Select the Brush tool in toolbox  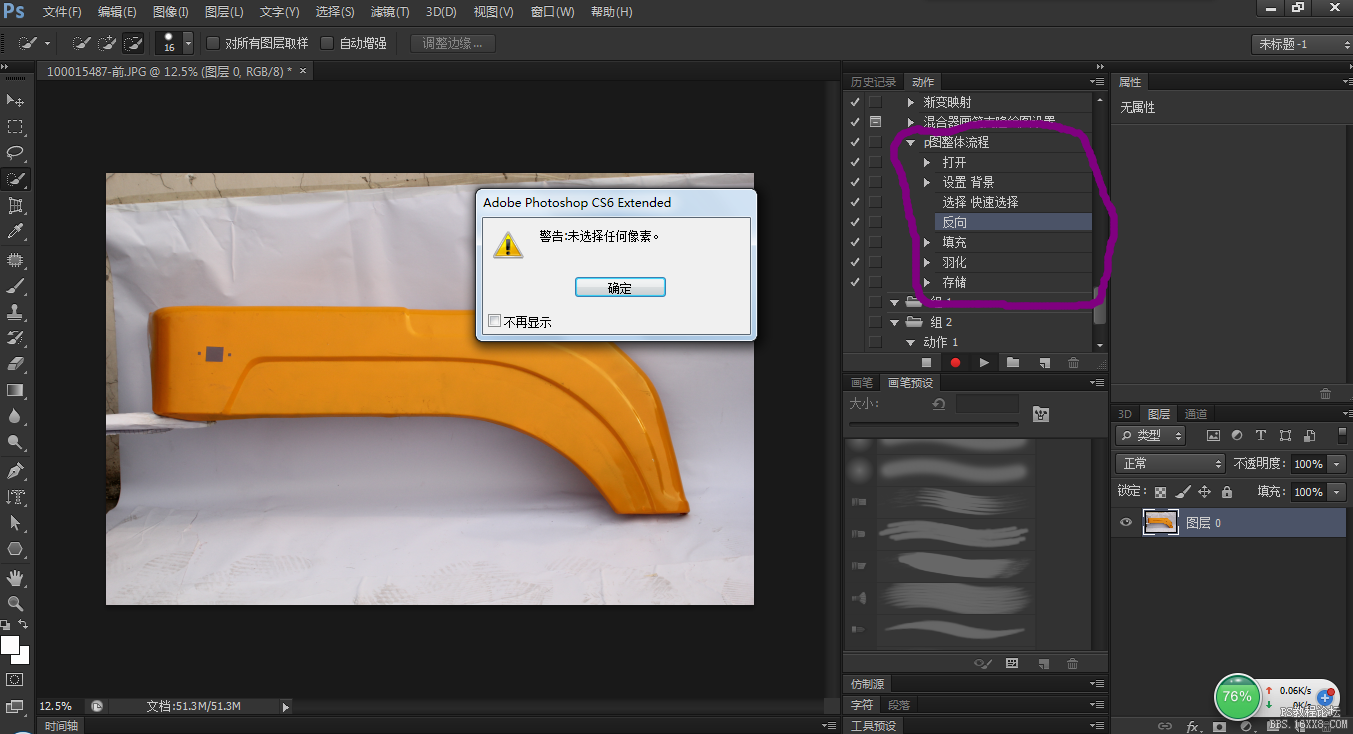(15, 286)
